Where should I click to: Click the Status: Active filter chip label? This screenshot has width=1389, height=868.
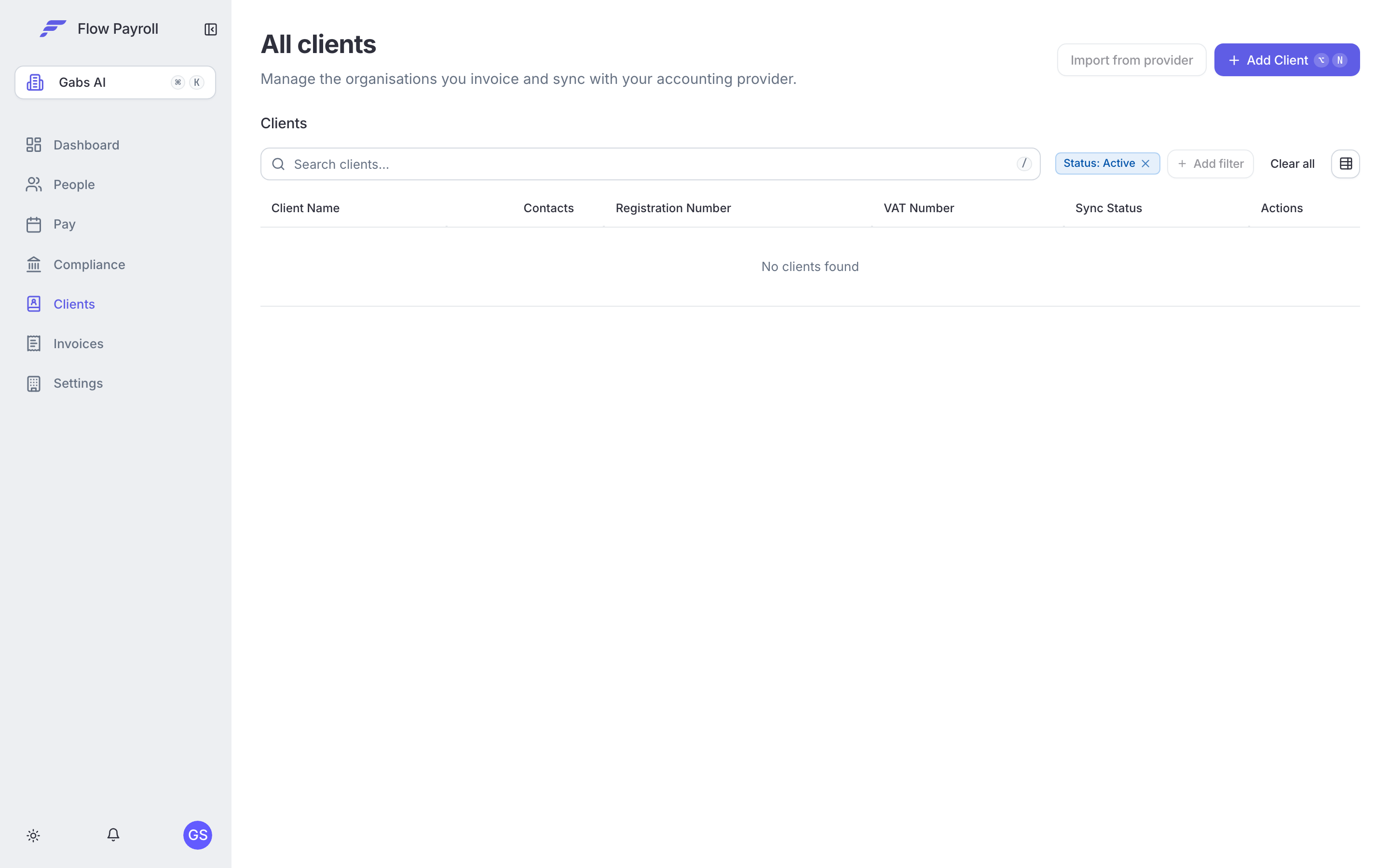point(1099,163)
